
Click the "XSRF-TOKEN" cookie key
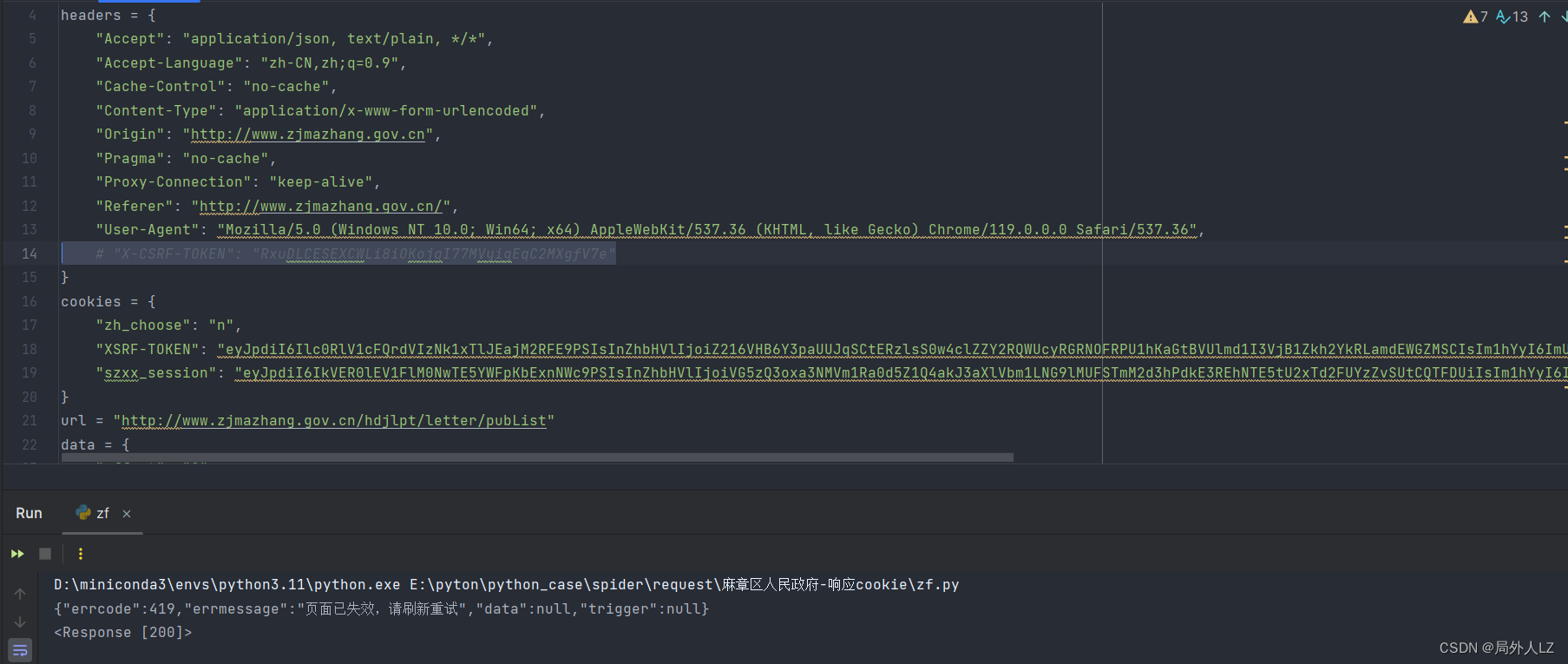148,349
